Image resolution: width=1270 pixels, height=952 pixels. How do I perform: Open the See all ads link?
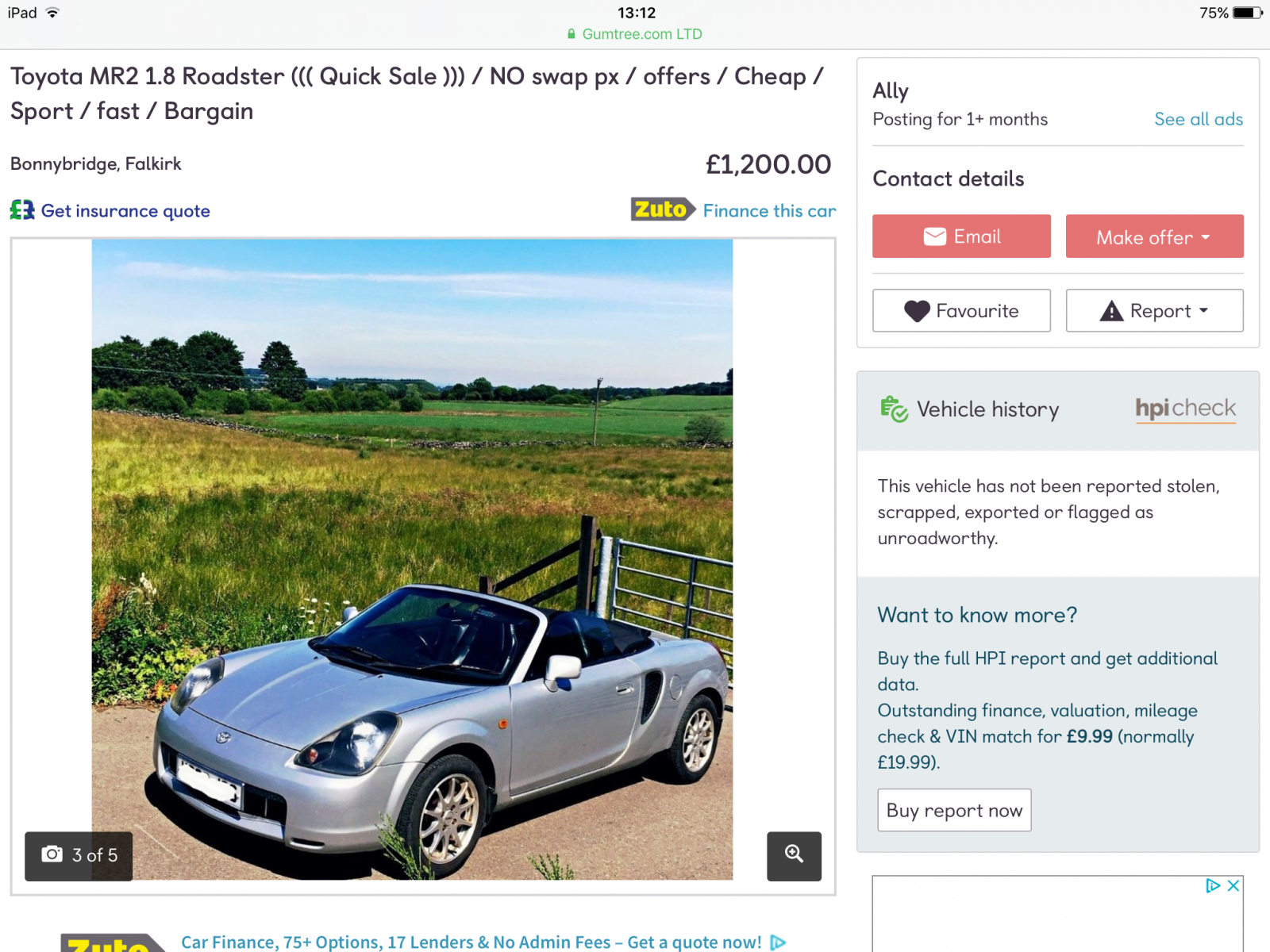[1199, 119]
